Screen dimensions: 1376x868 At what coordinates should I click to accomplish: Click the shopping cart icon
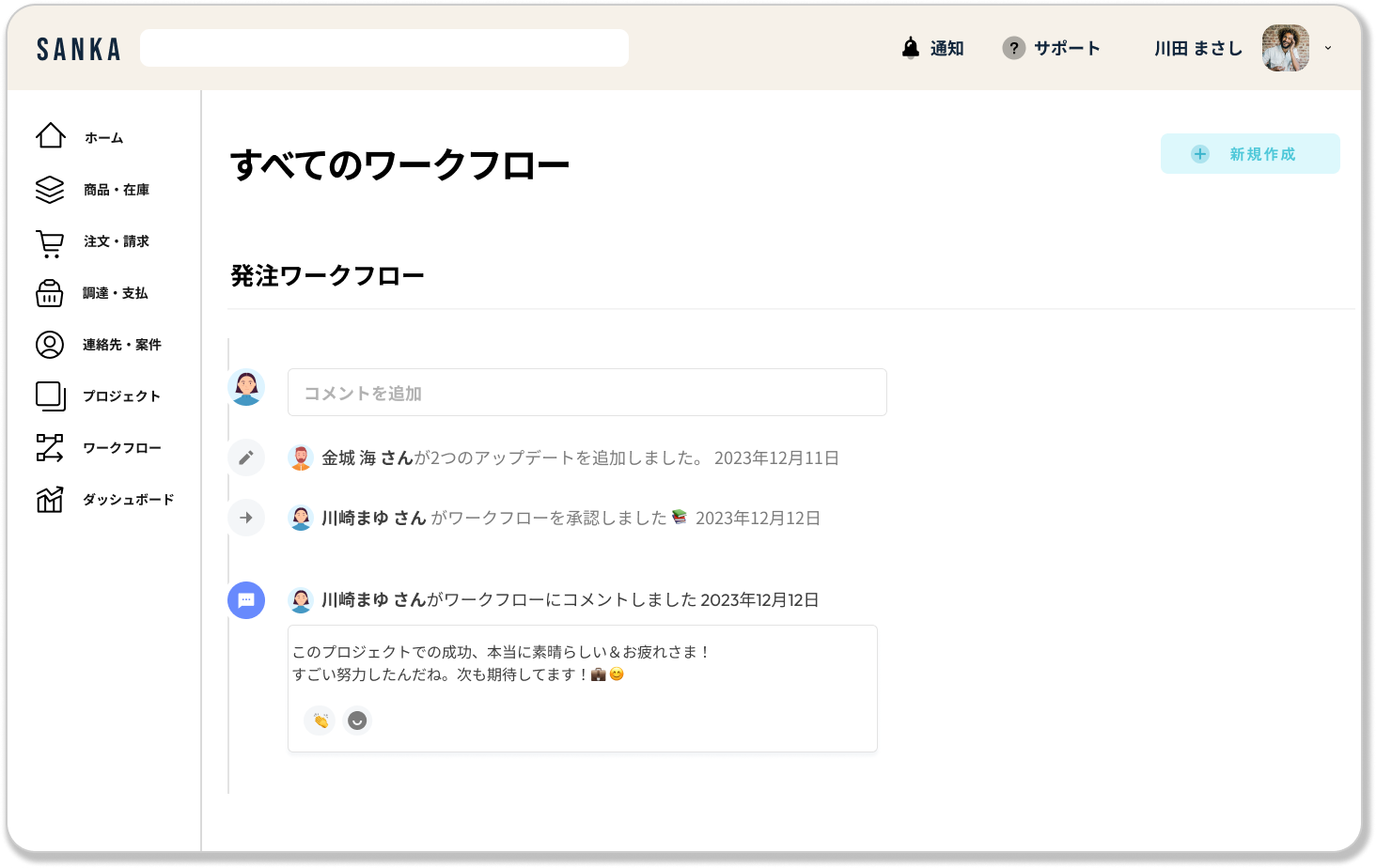point(50,243)
